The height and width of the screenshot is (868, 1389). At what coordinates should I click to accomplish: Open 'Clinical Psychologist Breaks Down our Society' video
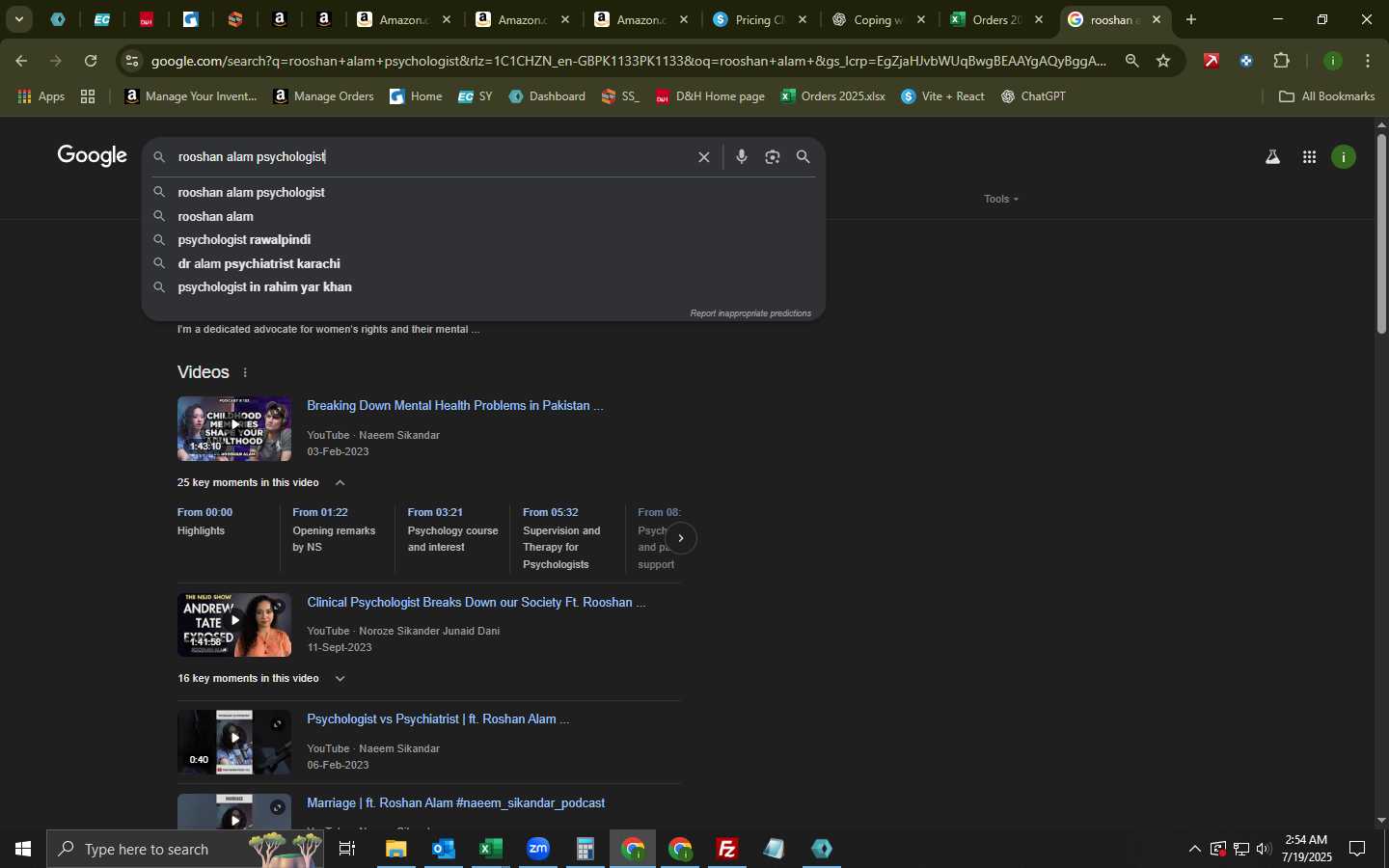(477, 603)
